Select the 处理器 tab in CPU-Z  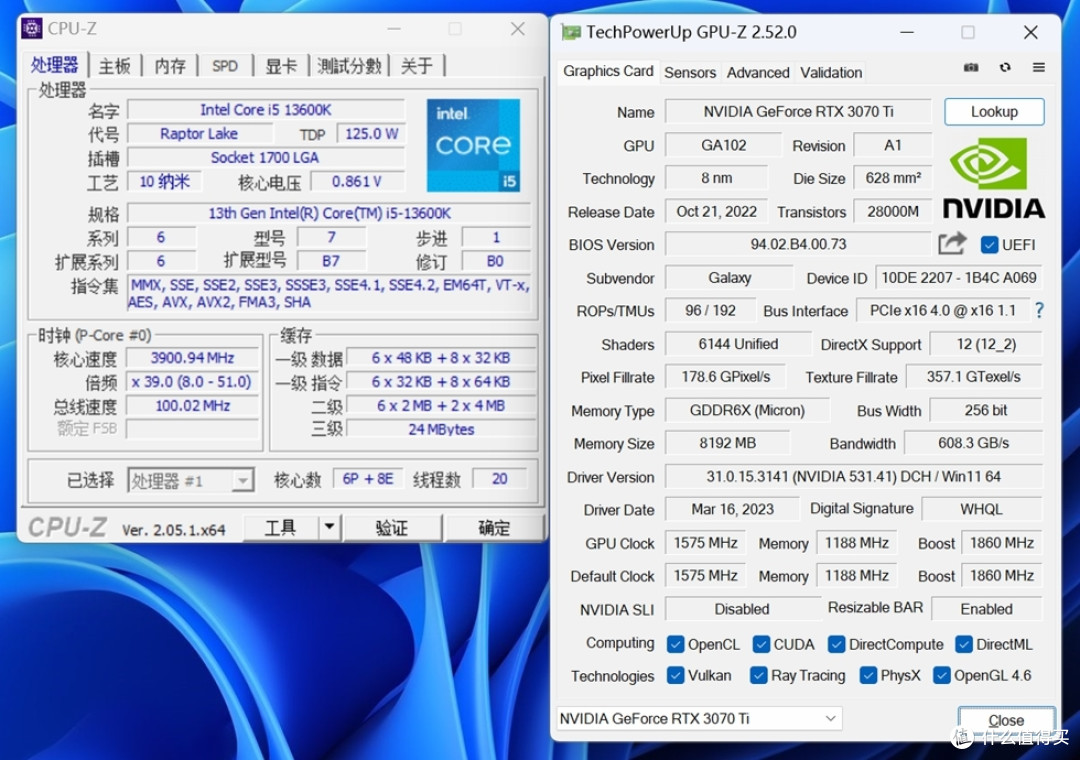(54, 65)
